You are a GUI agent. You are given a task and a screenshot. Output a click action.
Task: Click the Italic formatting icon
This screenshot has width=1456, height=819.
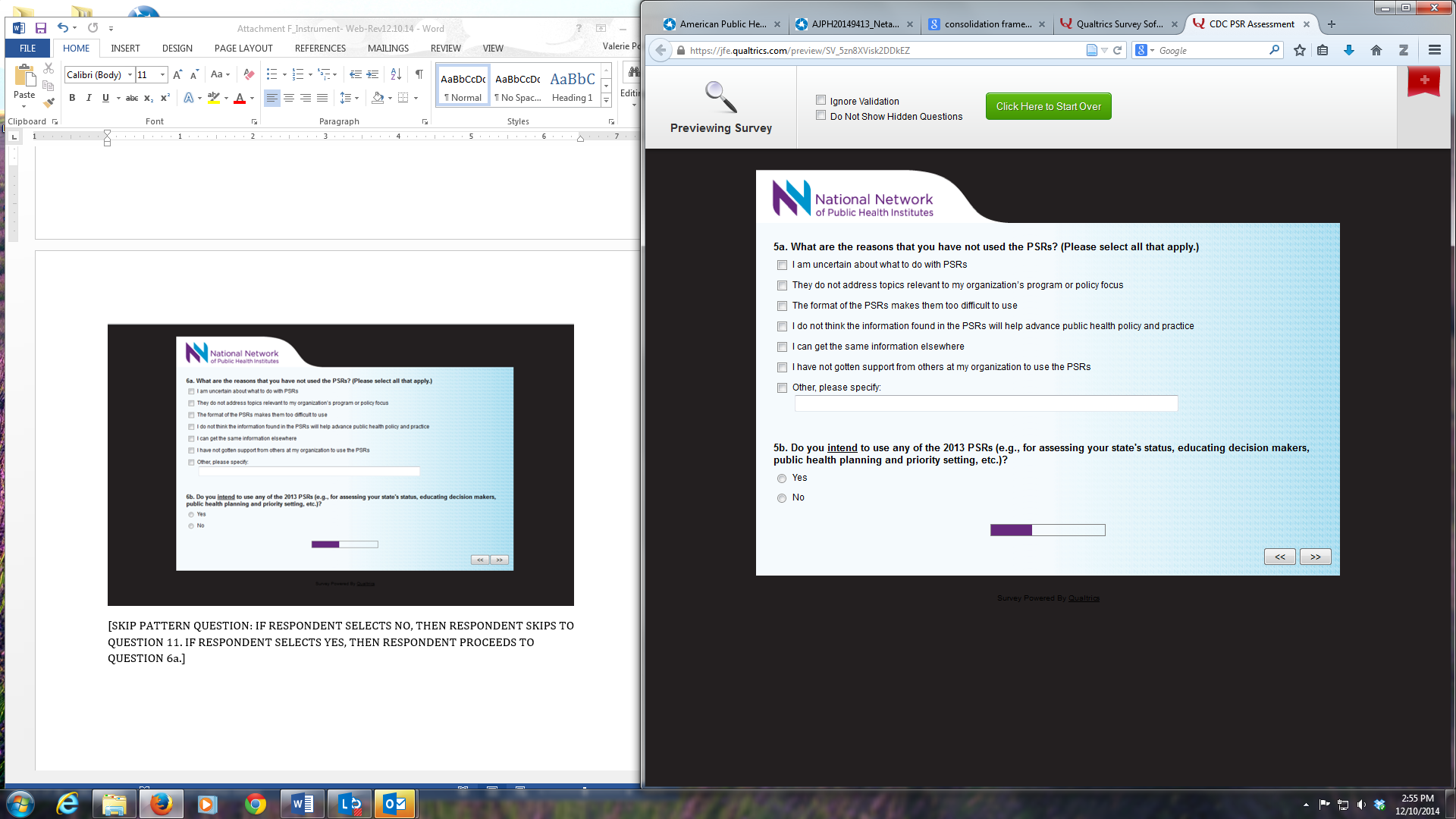pos(89,98)
